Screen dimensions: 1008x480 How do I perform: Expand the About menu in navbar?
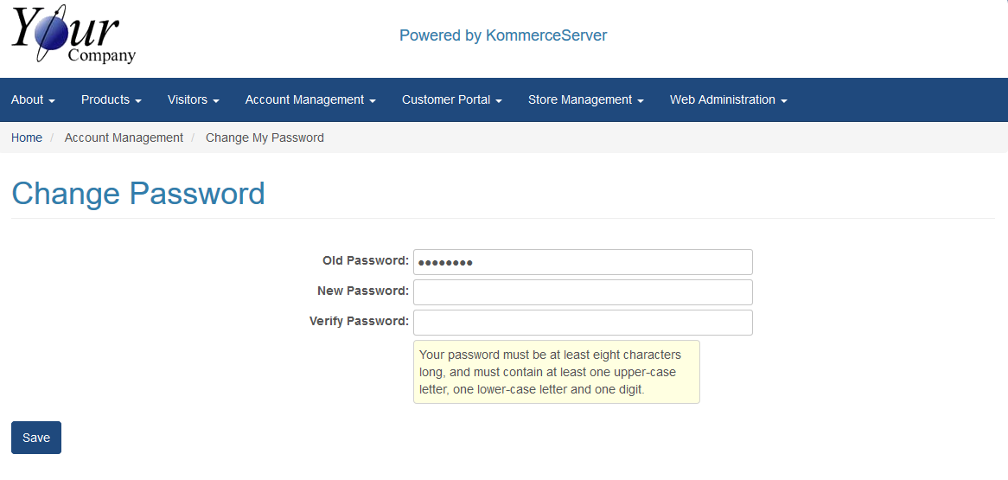33,100
